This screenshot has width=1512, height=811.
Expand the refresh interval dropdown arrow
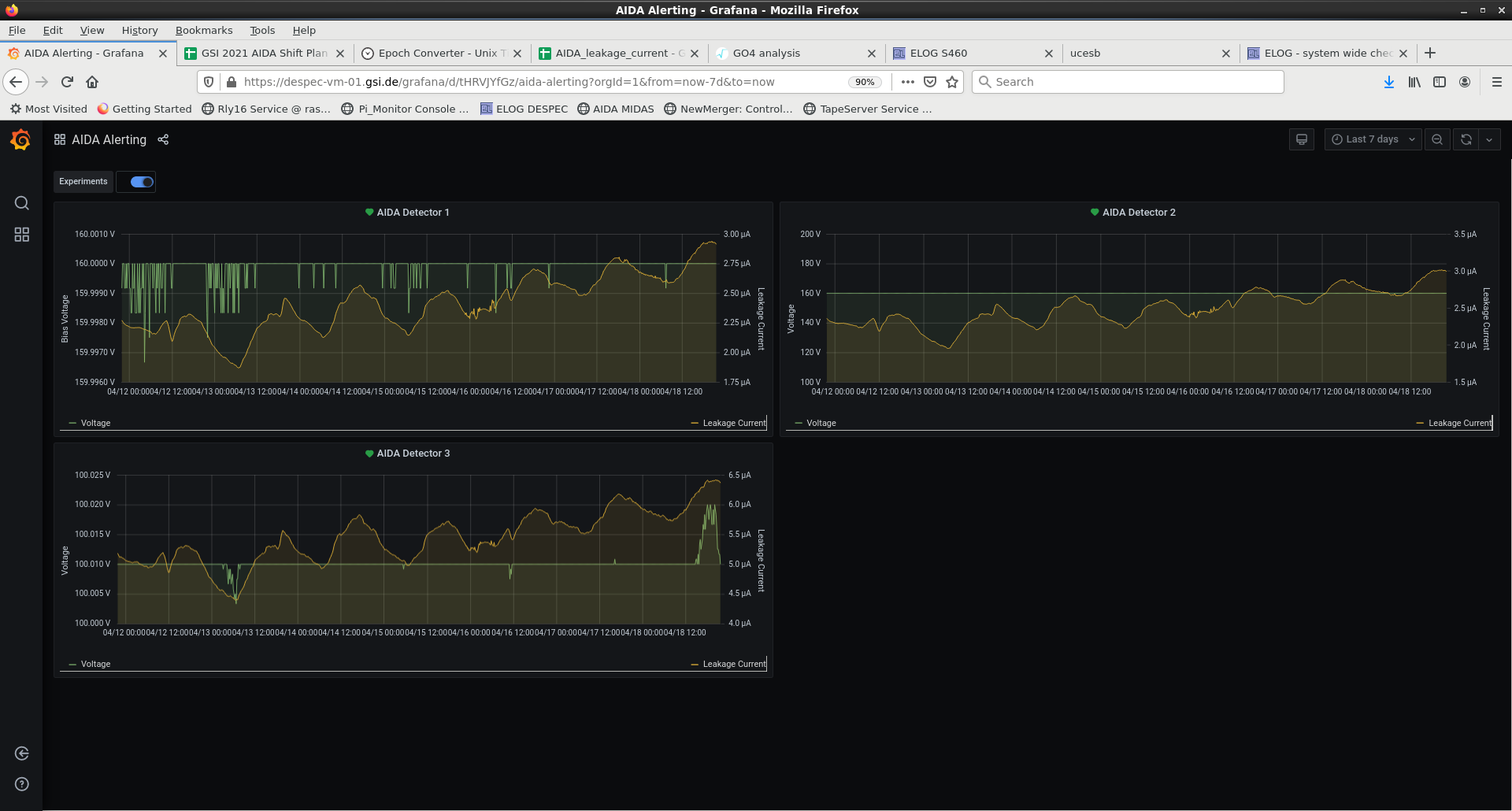1489,139
